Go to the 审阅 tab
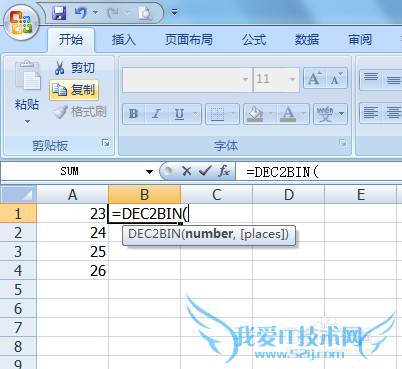 360,40
